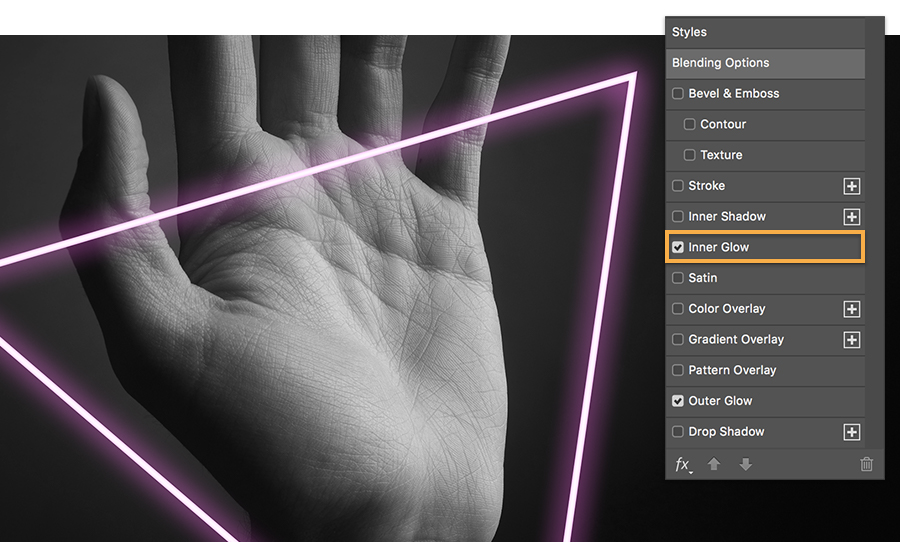Viewport: 900px width, 542px height.
Task: Move effect up with the up arrow
Action: click(x=713, y=464)
